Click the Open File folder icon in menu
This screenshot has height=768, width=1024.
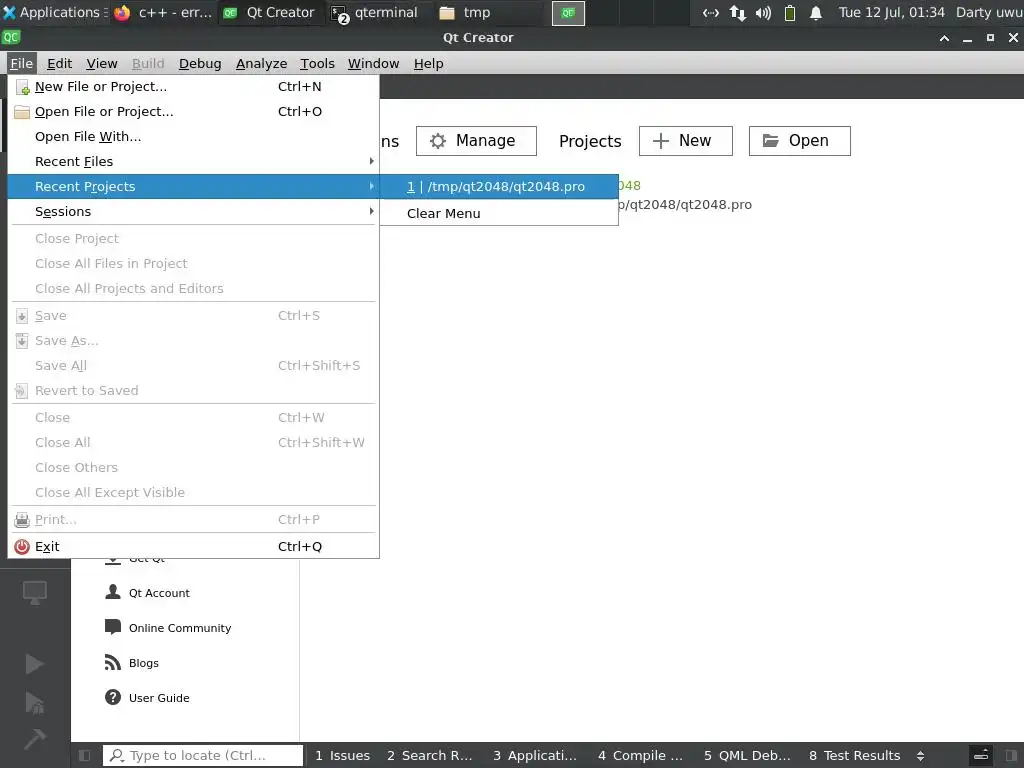[22, 112]
